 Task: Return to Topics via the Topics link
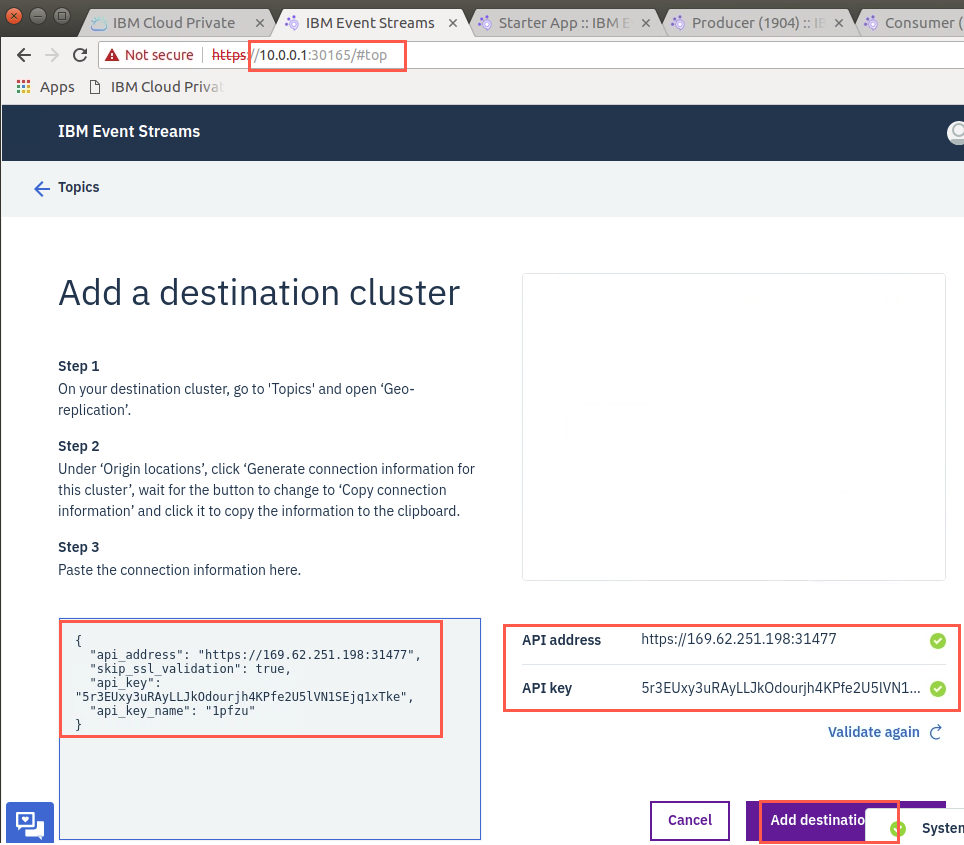point(79,187)
